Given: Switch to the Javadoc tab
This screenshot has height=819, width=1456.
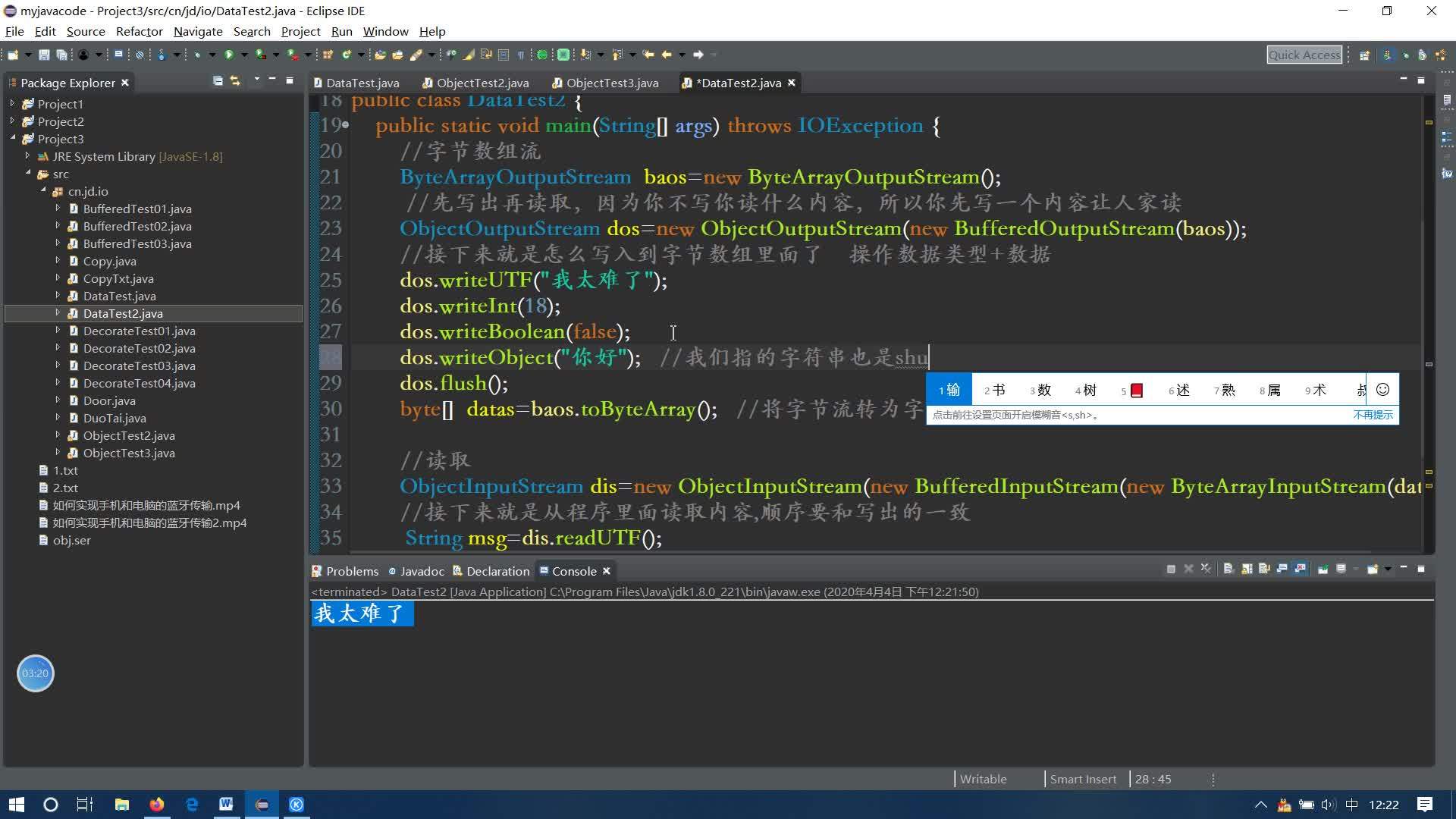Looking at the screenshot, I should pos(416,571).
